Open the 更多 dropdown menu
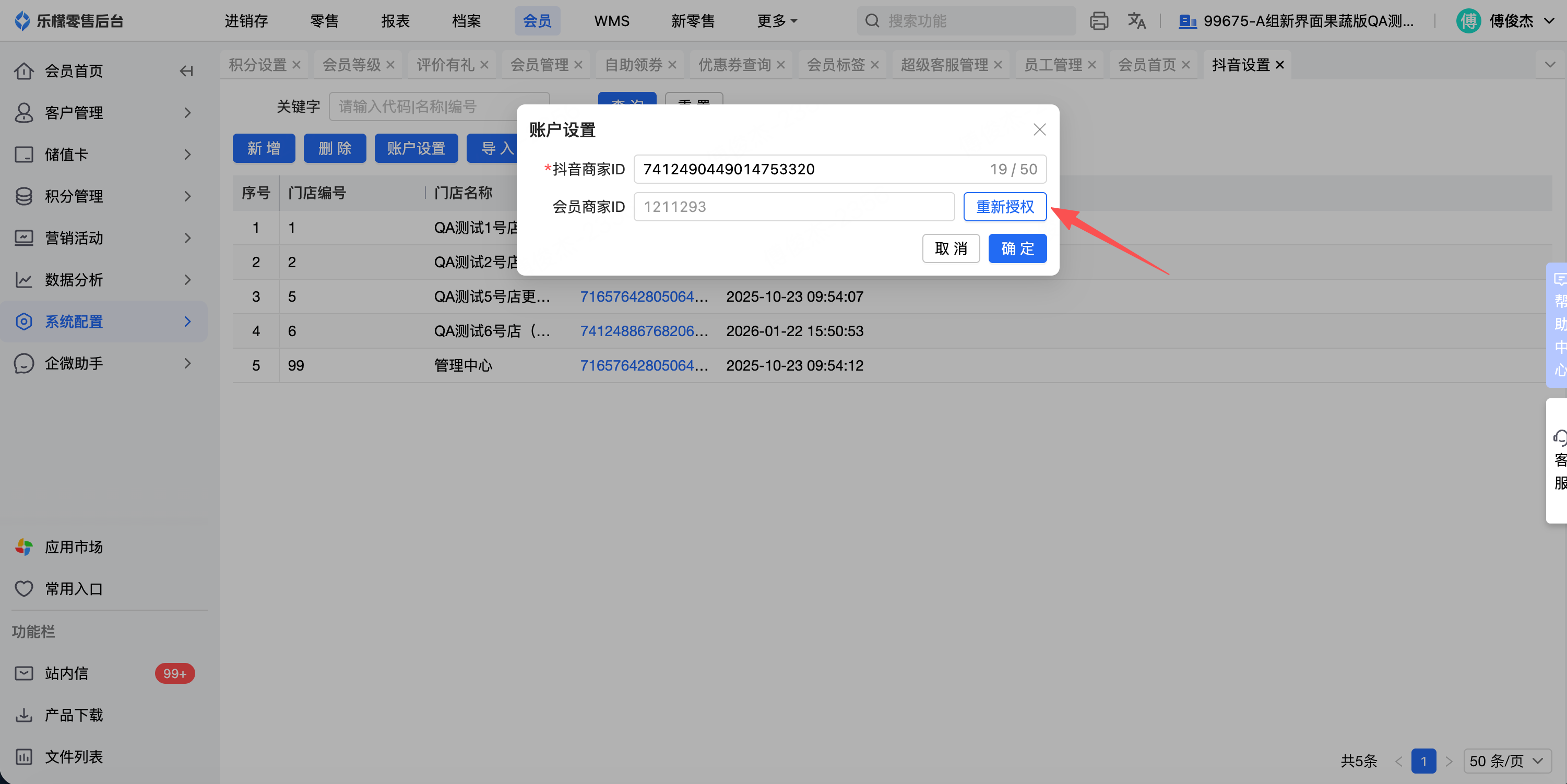 (776, 21)
